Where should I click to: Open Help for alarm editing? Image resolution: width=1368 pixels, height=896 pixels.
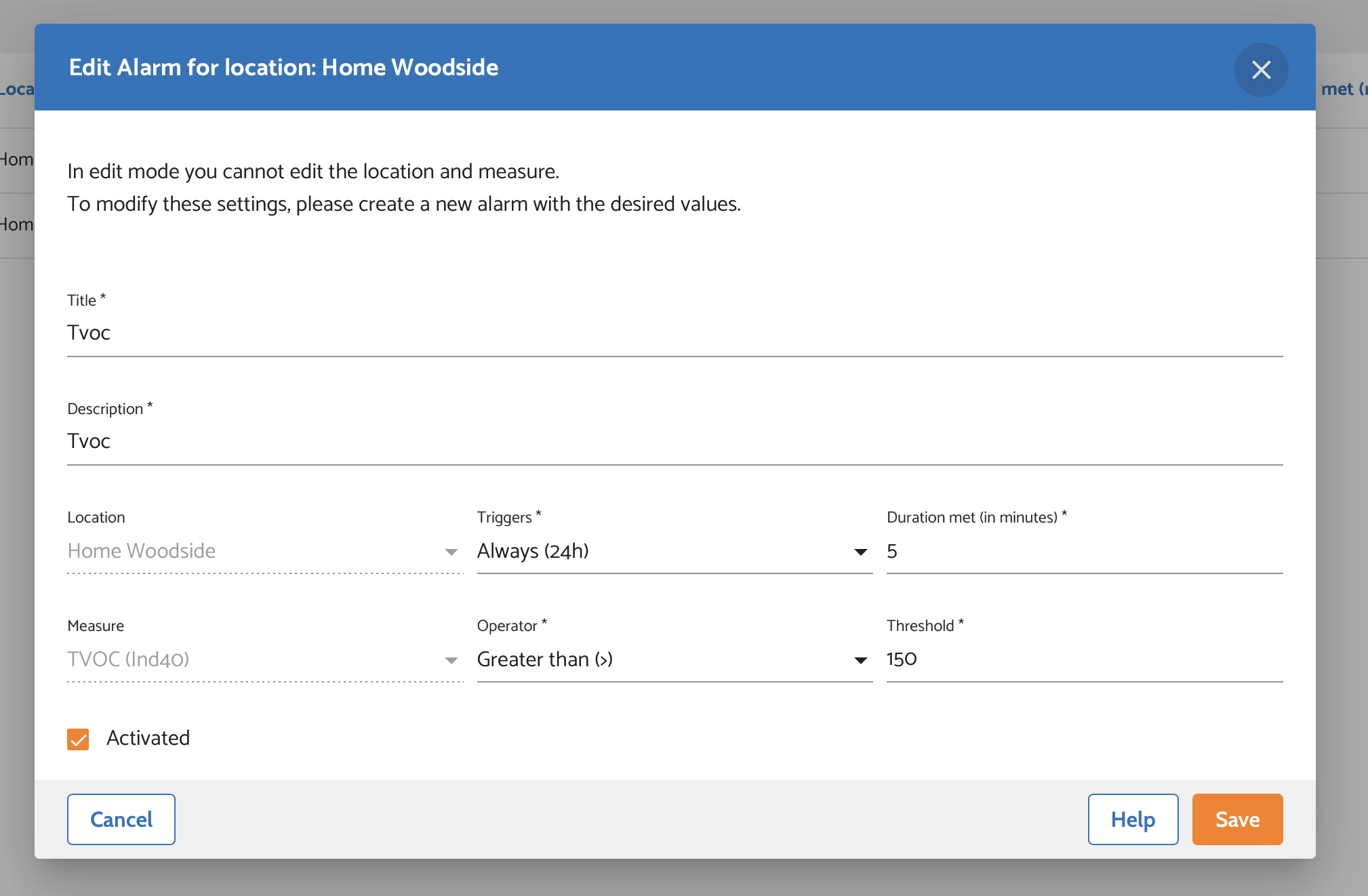tap(1133, 819)
